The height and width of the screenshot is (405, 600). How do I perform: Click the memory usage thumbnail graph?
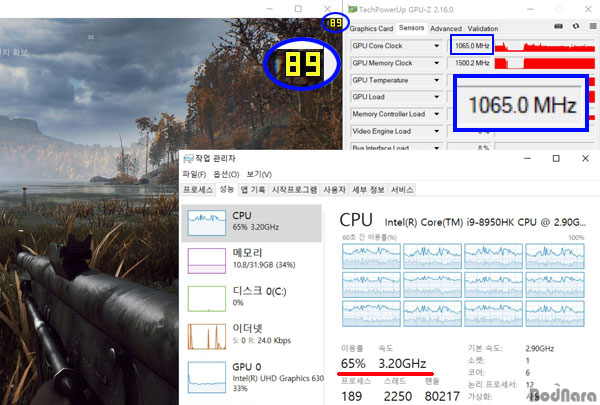click(207, 261)
